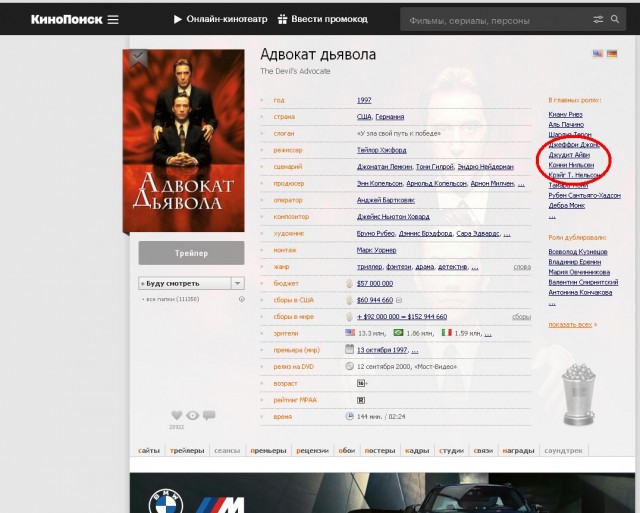
Task: Click the comment bubble icon
Action: [209, 415]
